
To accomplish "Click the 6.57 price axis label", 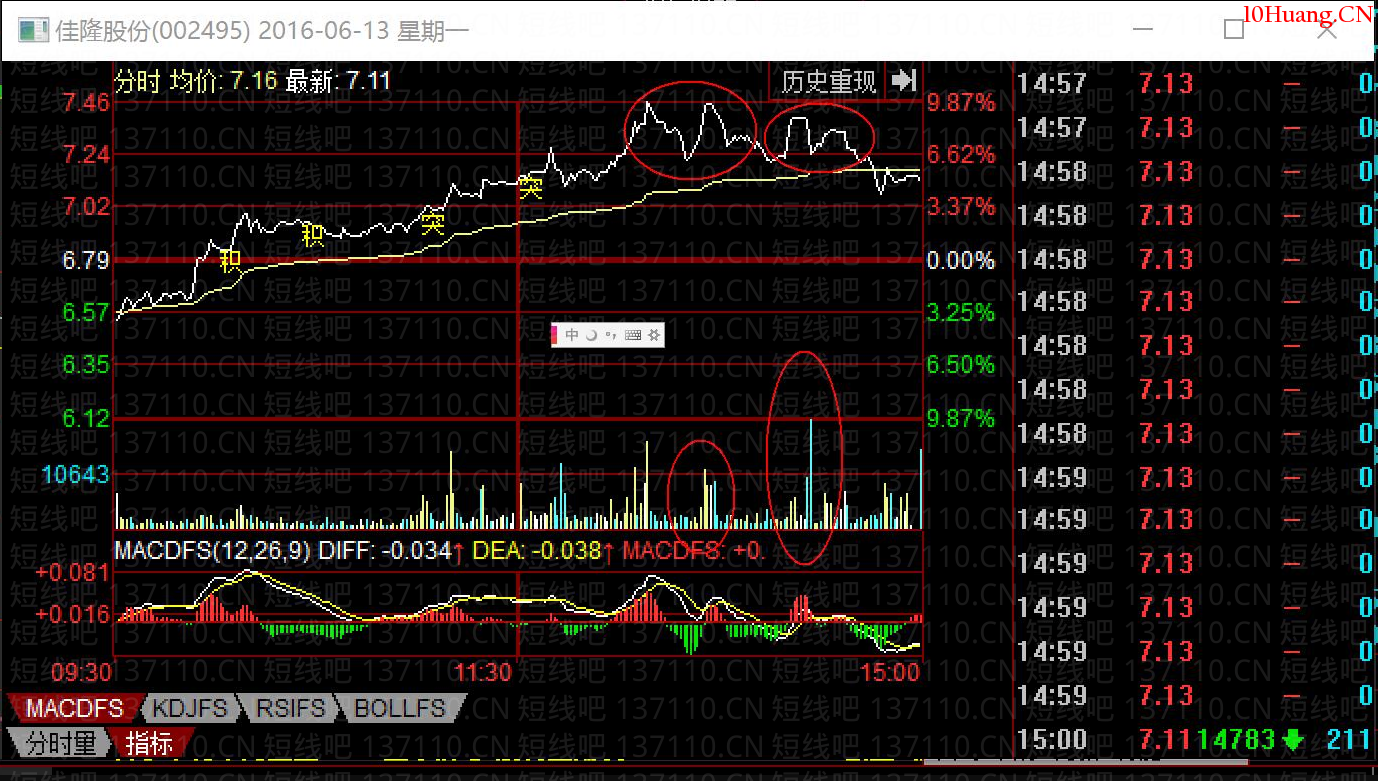I will click(85, 313).
